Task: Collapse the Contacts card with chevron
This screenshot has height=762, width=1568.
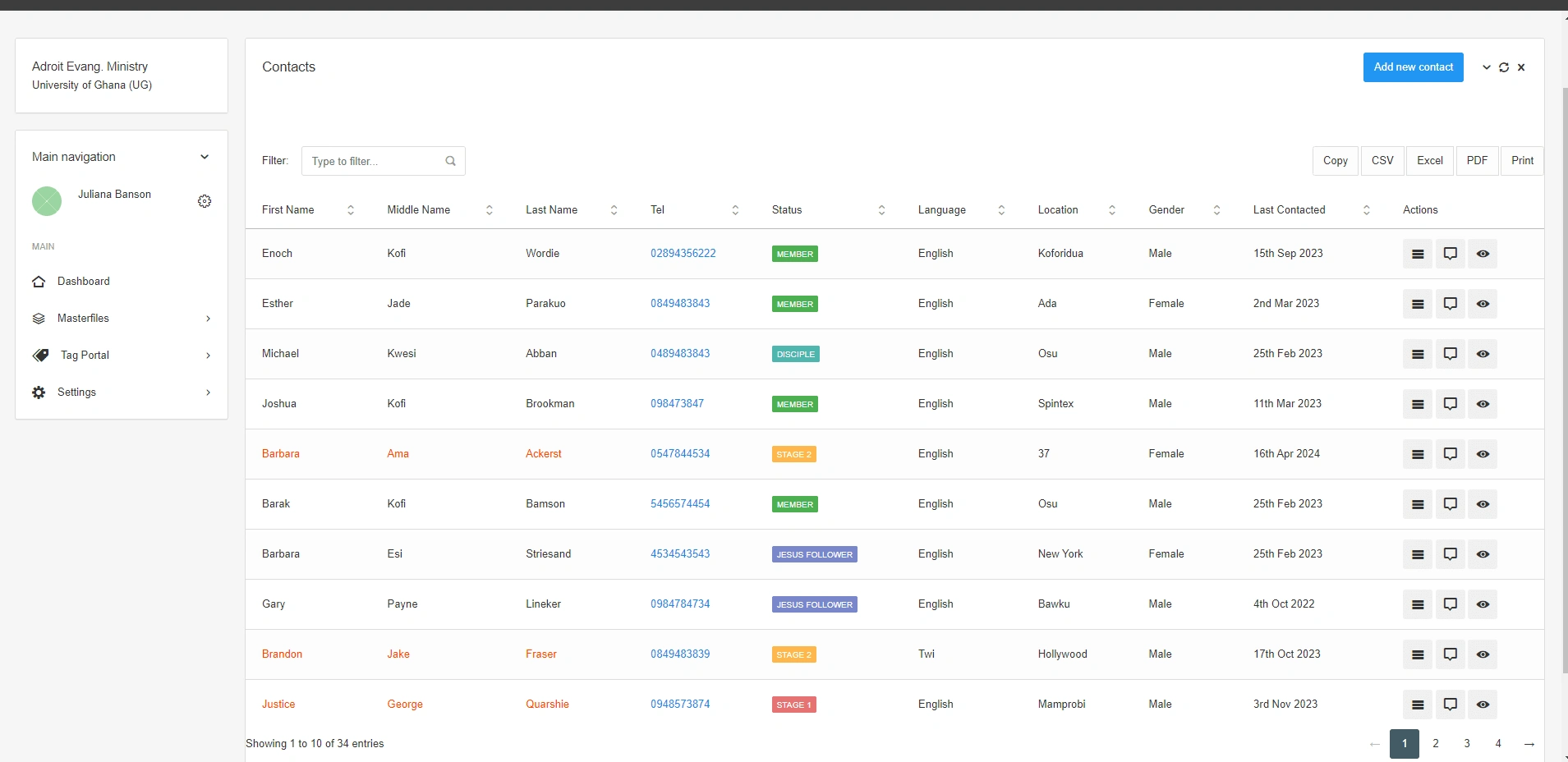Action: click(x=1487, y=67)
